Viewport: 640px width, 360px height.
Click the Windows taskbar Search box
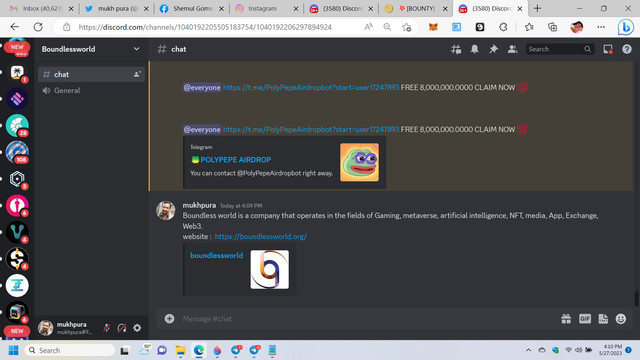(70, 350)
